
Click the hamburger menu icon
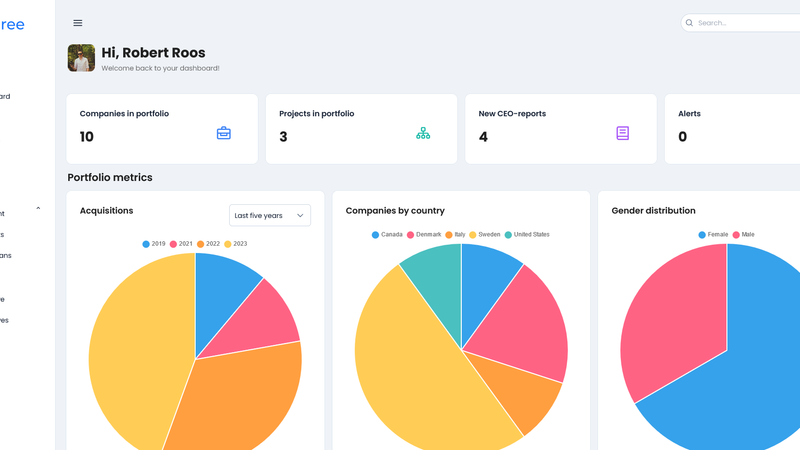(78, 23)
